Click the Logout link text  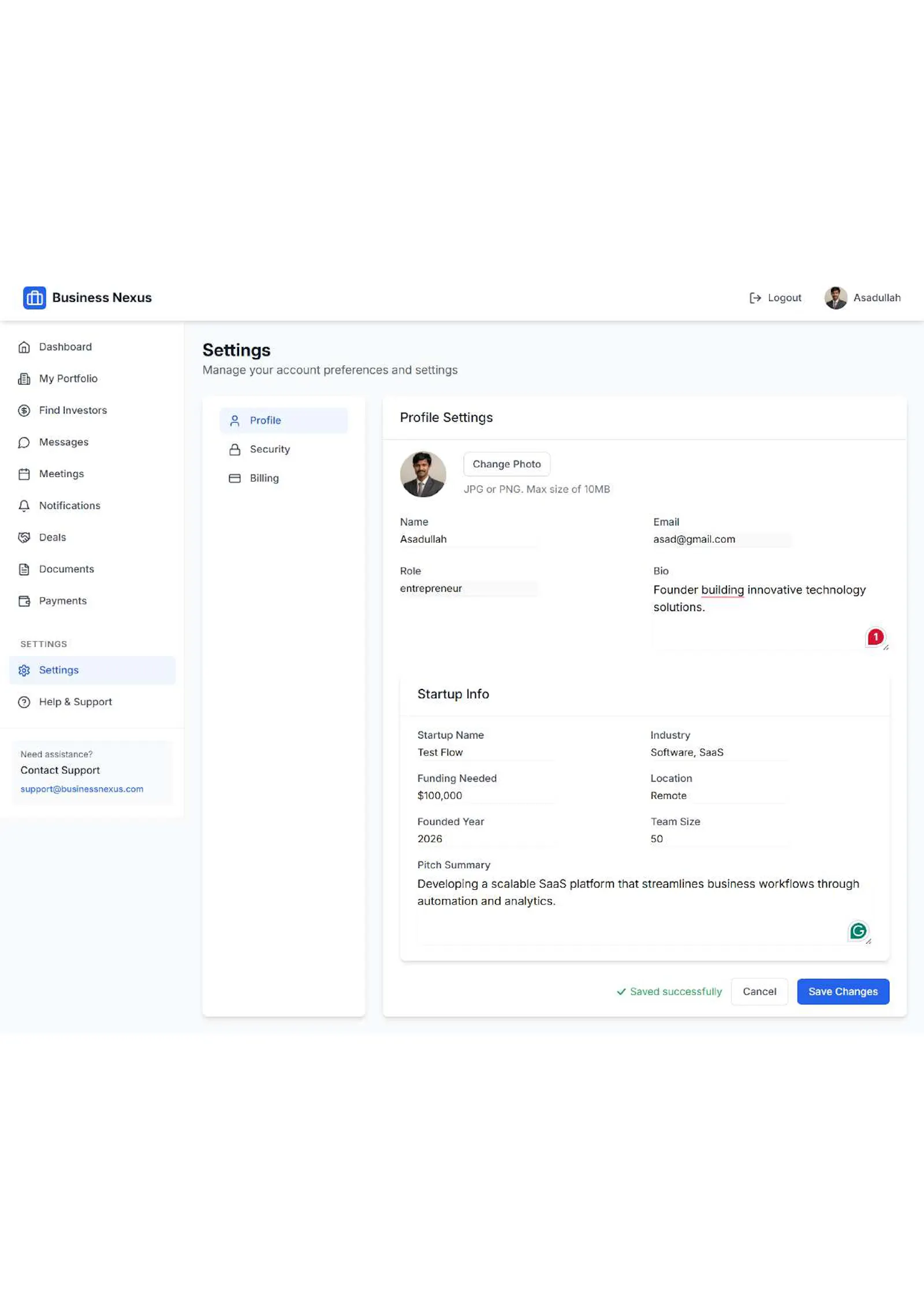click(784, 298)
